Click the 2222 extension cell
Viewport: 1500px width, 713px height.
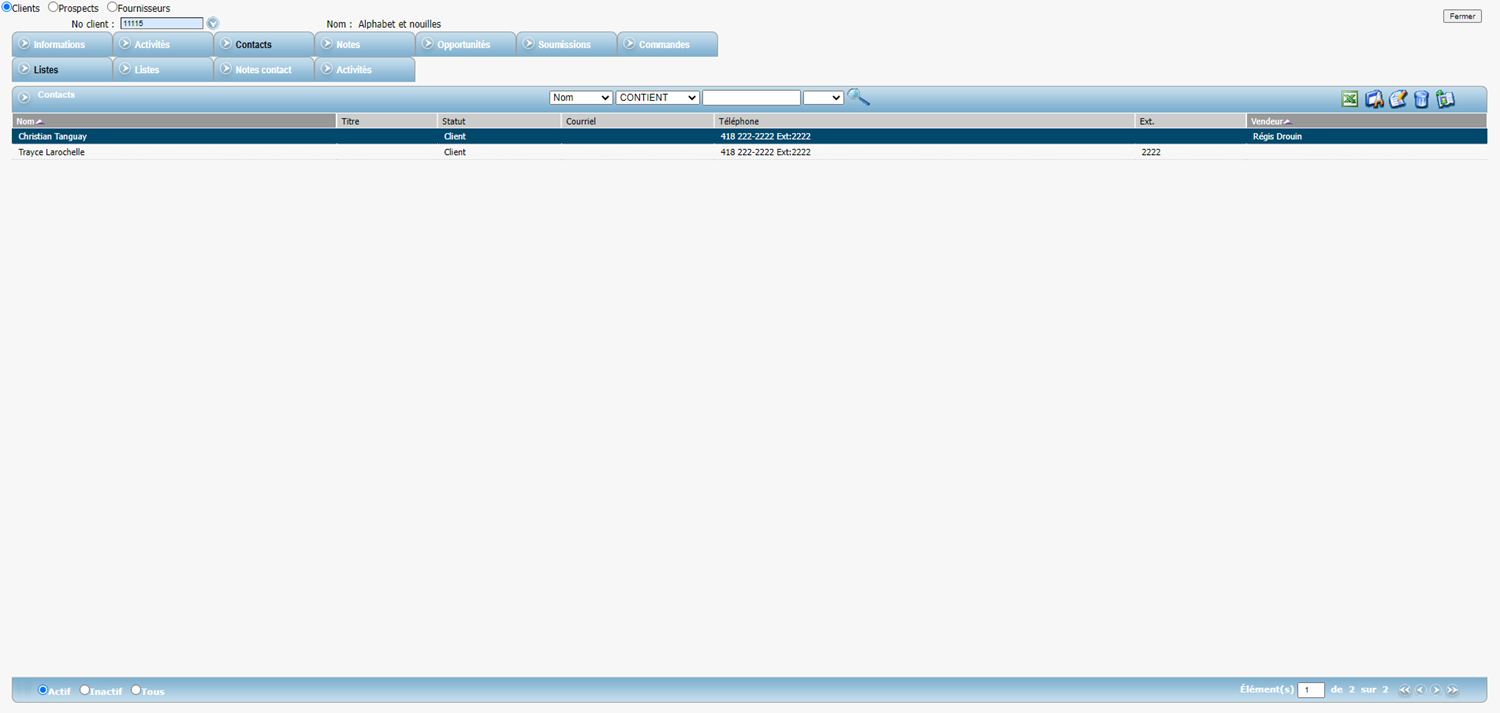pos(1151,152)
